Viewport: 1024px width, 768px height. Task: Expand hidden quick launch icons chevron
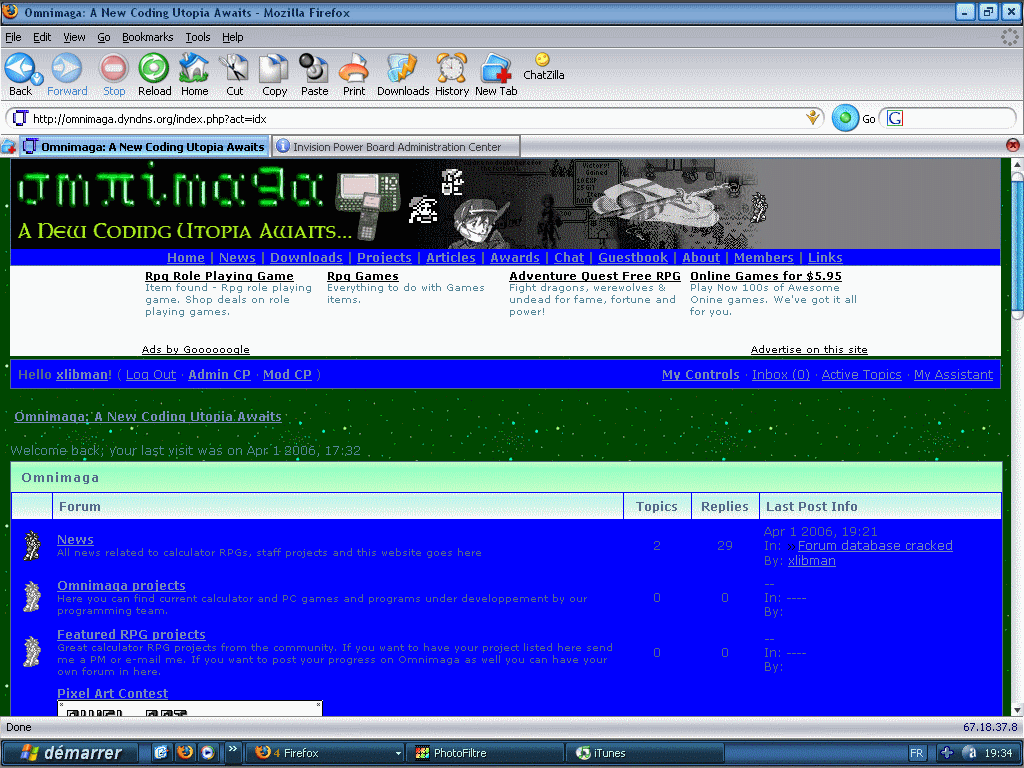[232, 749]
